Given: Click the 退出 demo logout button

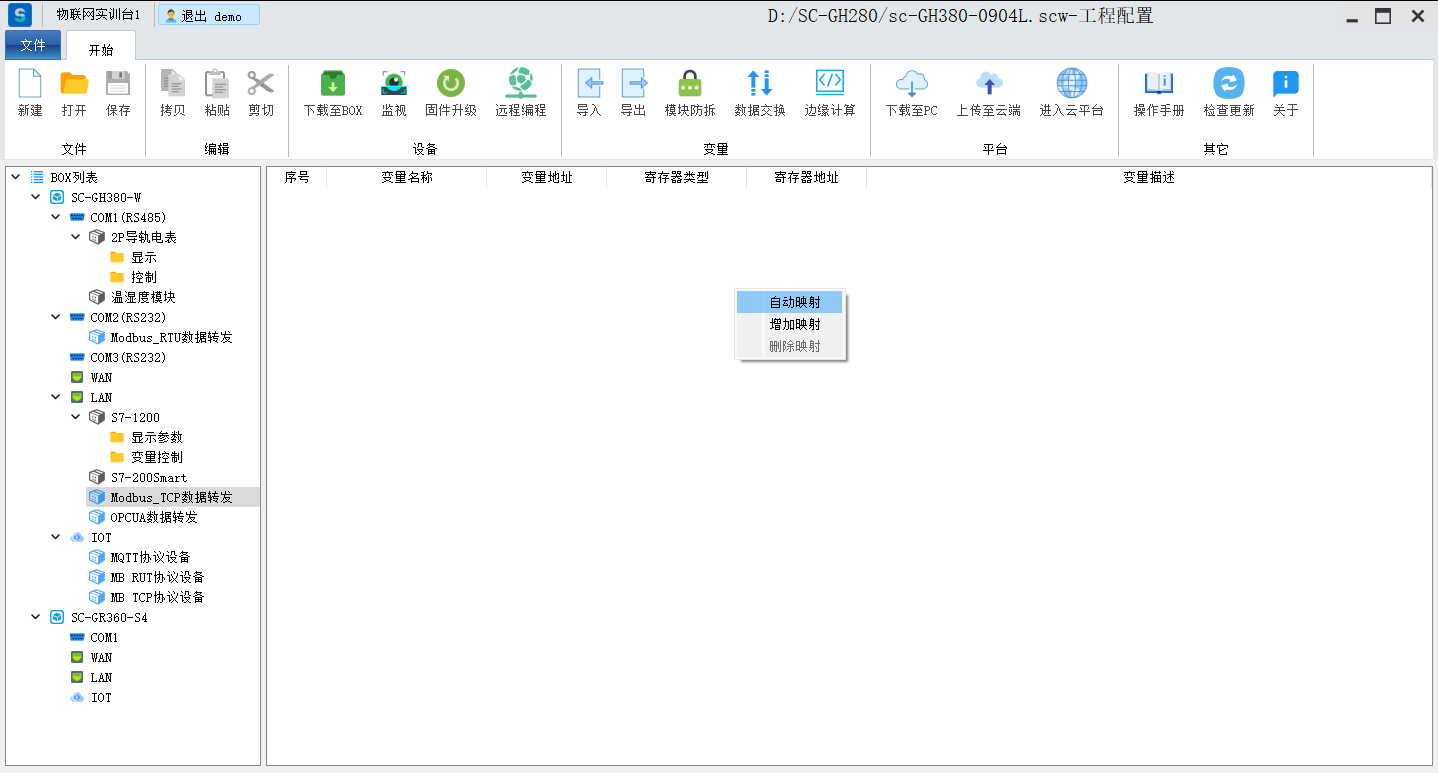Looking at the screenshot, I should click(x=209, y=16).
